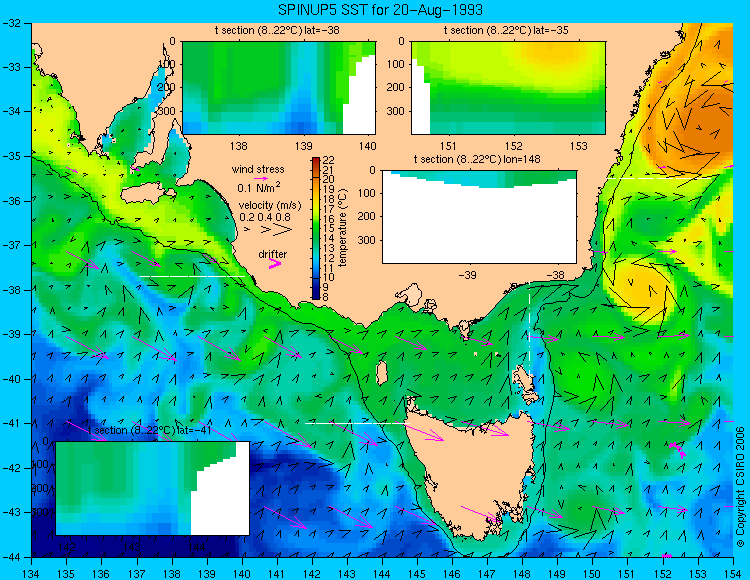Click the 0.1 N/m² legend value
Screen dimensions: 750x580
259,188
